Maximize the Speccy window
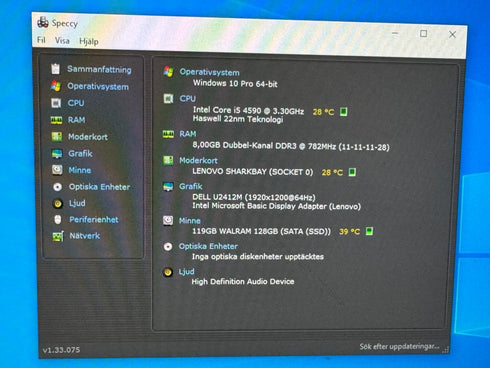The width and height of the screenshot is (490, 368). pos(423,33)
